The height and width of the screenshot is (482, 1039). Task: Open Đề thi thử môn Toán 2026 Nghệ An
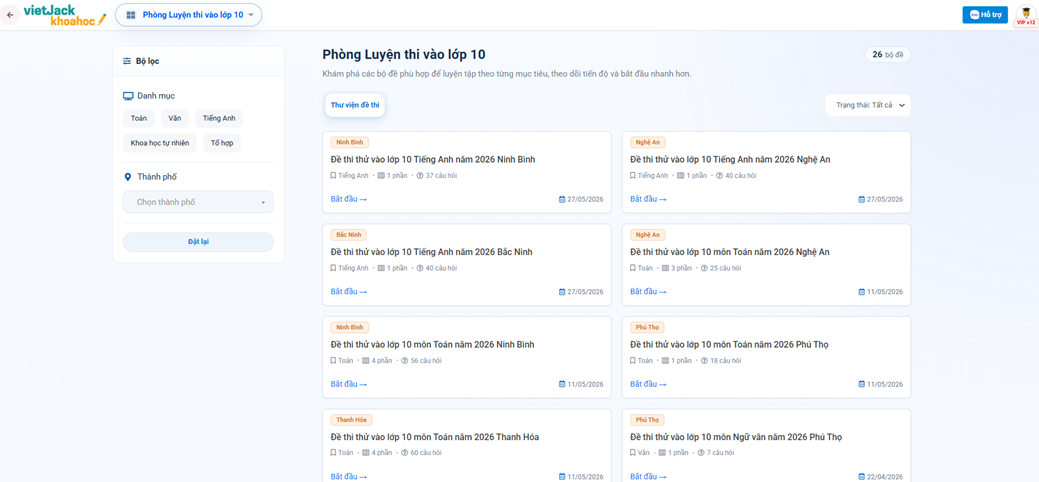tap(730, 252)
